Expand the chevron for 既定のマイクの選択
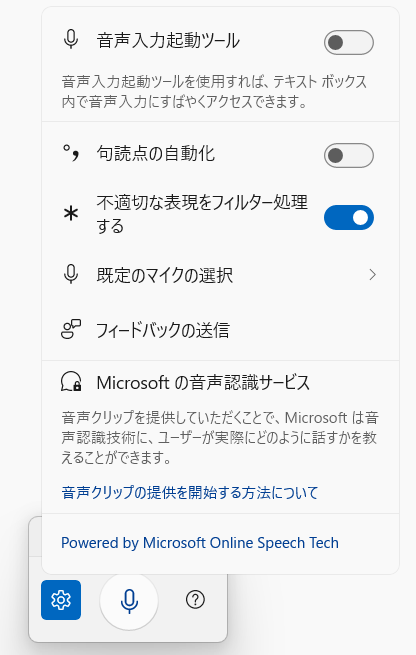Viewport: 416px width, 655px height. pyautogui.click(x=372, y=274)
